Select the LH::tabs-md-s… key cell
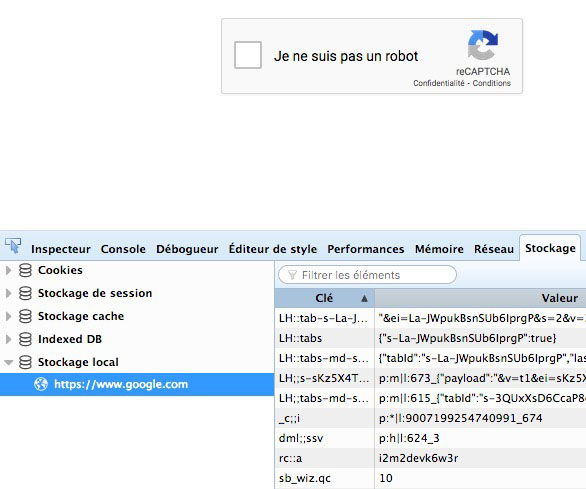The width and height of the screenshot is (586, 489). tap(324, 358)
